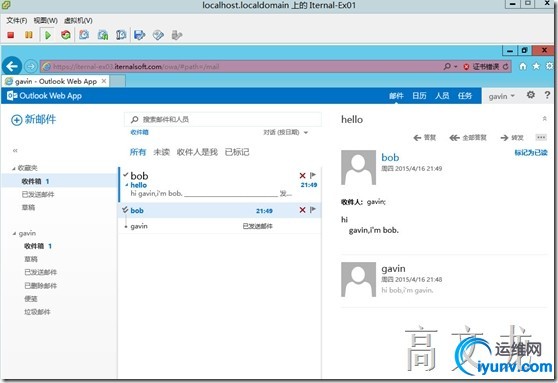558x383 pixels.
Task: Collapse the 收藏夹 folder group
Action: (14, 168)
